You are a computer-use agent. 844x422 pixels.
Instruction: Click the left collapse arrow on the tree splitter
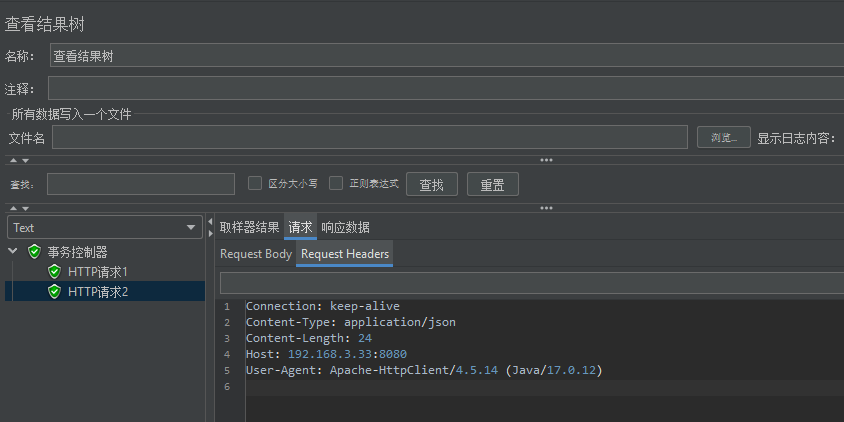point(210,222)
